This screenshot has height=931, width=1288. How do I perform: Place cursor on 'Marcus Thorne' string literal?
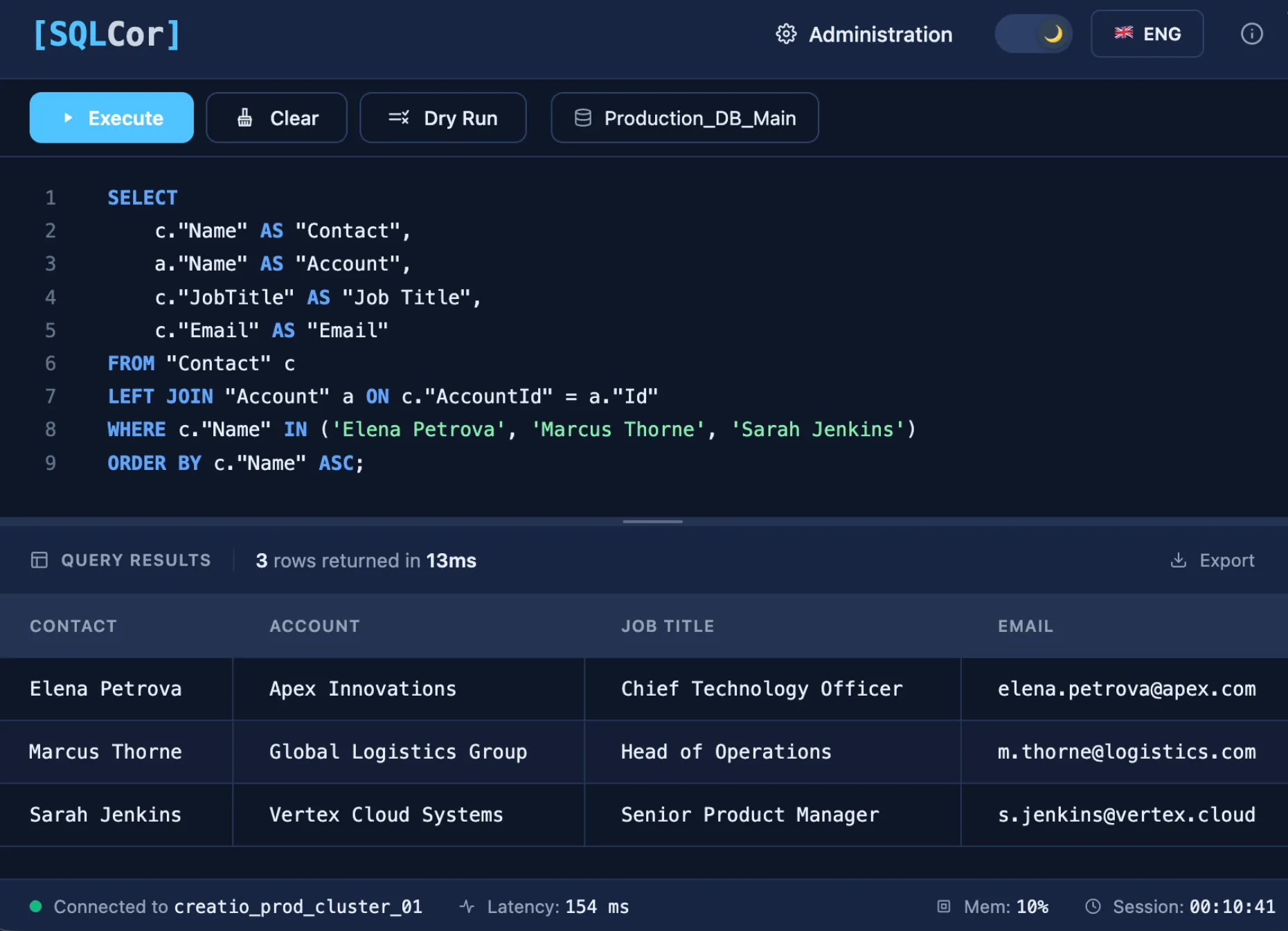tap(618, 430)
